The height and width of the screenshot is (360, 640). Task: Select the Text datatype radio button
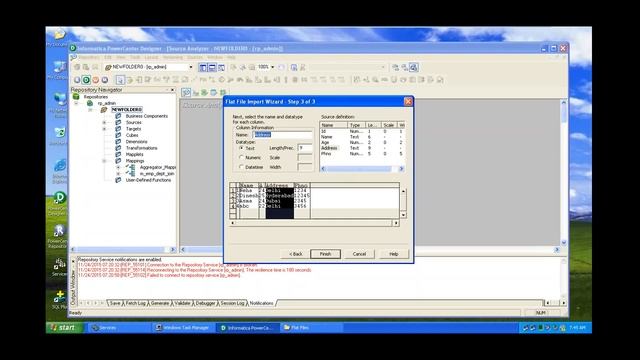click(x=241, y=148)
